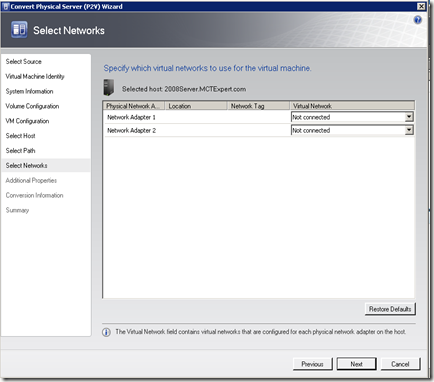Open the Additional Properties step
Viewport: 434px width, 382px height.
[31, 180]
